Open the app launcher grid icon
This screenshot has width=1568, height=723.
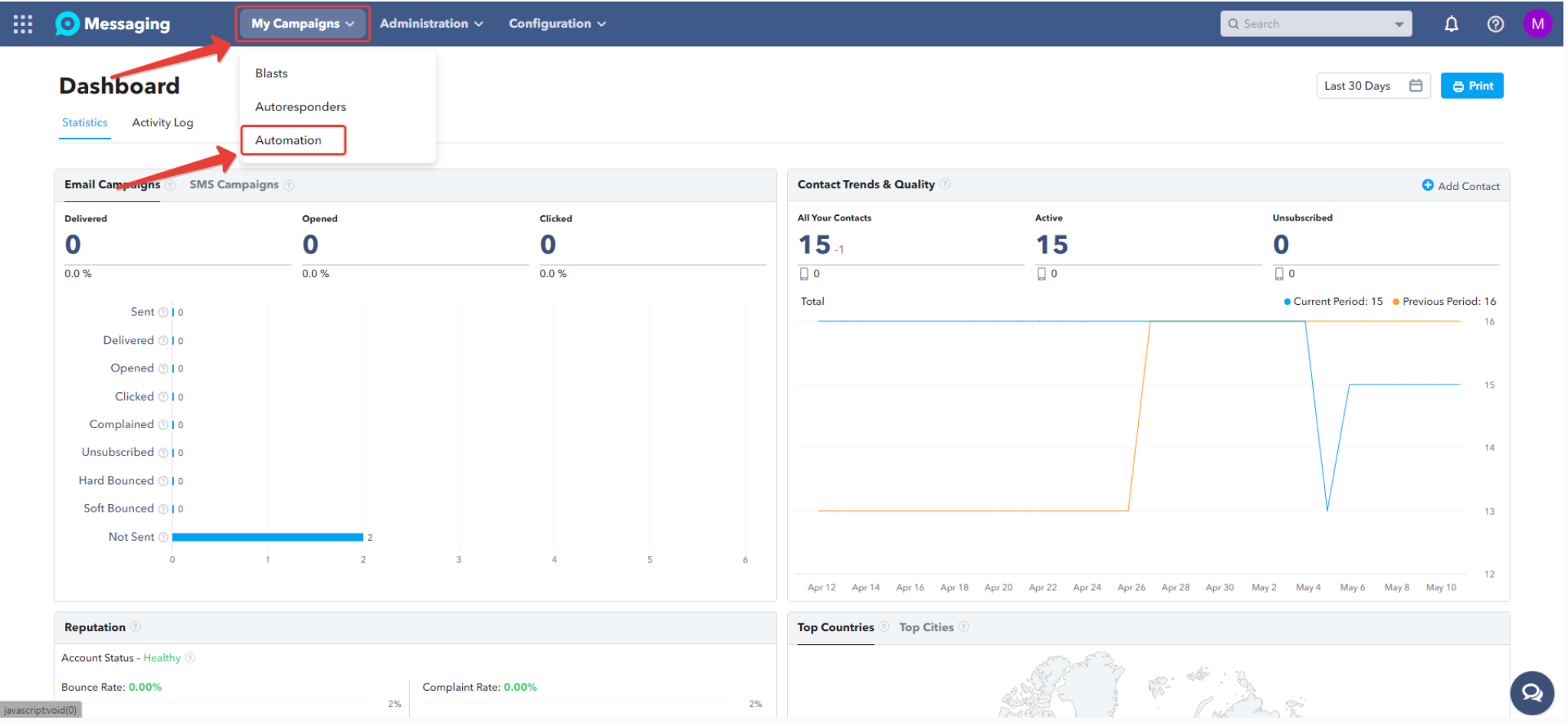click(x=23, y=24)
